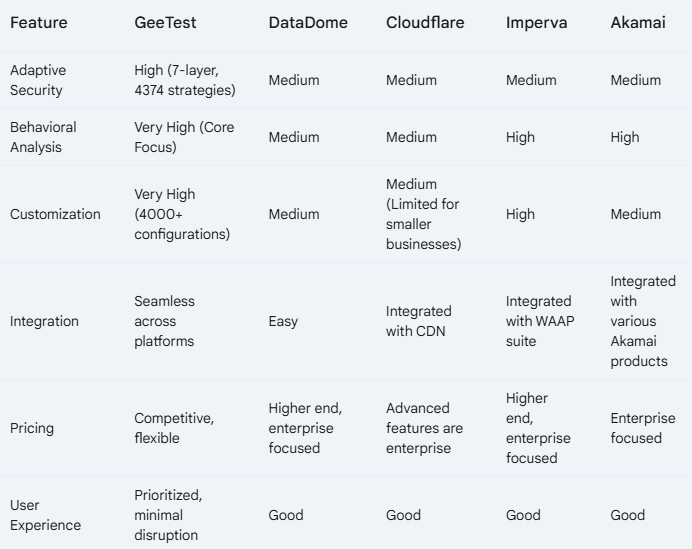This screenshot has width=692, height=549.
Task: Click the Akamai column header
Action: [x=638, y=23]
